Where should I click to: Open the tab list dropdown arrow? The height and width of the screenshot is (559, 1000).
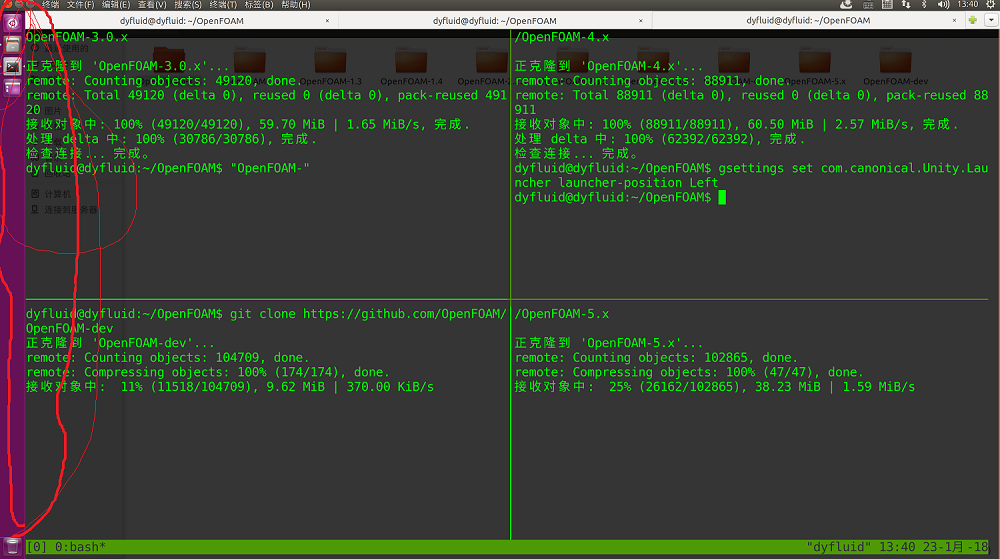click(x=991, y=20)
